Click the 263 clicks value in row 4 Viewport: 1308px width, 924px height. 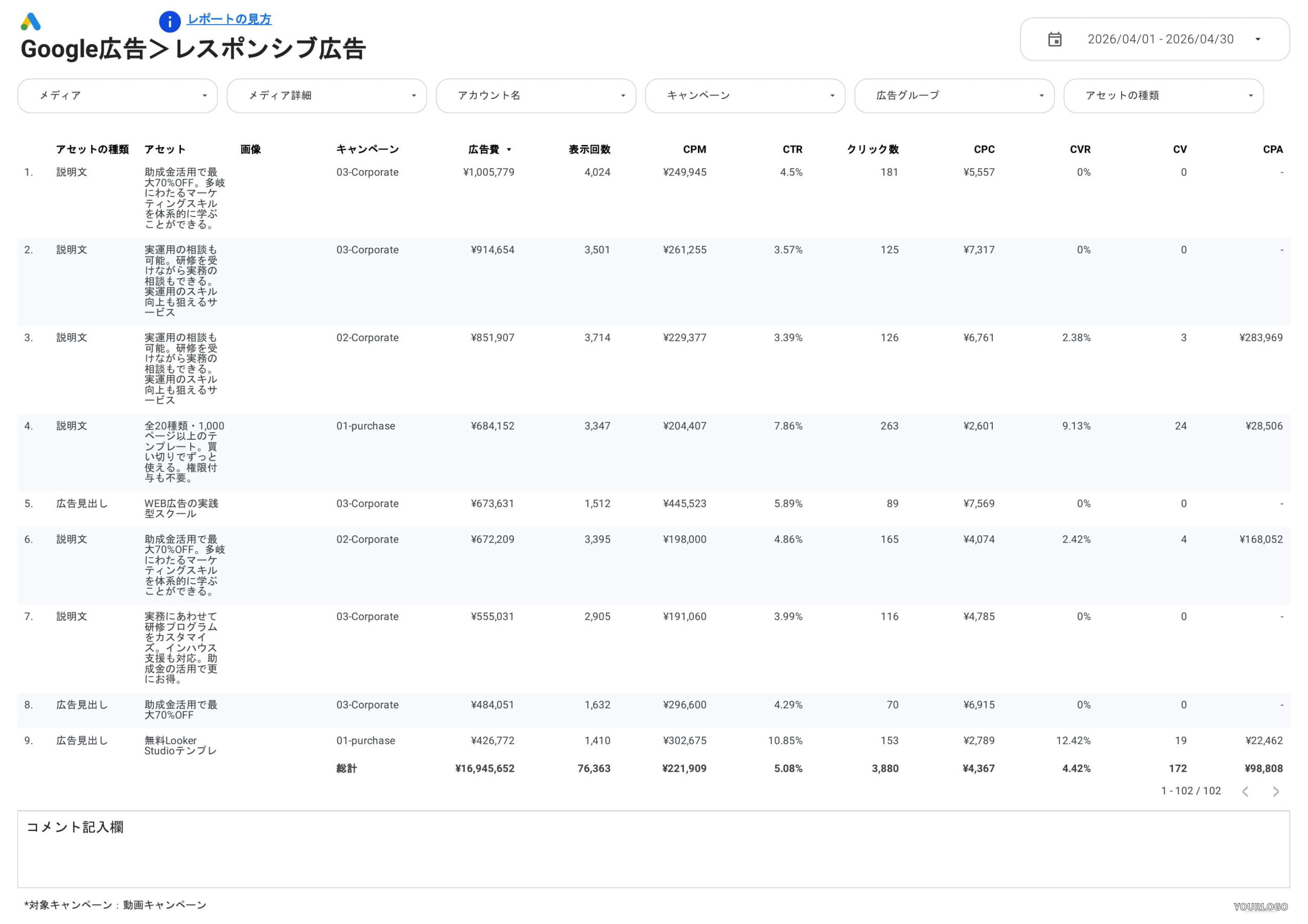click(889, 425)
